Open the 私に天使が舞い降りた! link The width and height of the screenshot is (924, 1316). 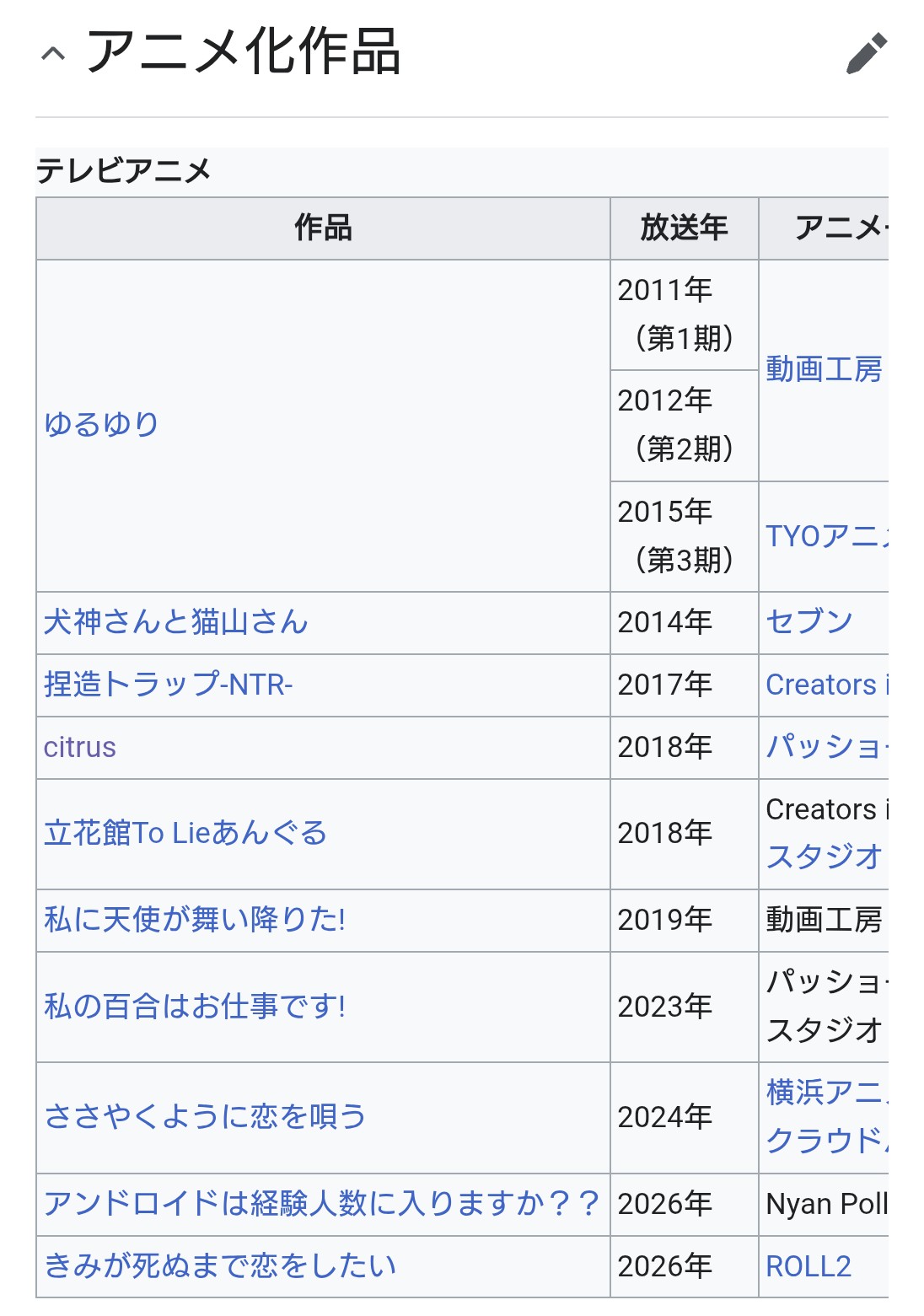point(195,920)
